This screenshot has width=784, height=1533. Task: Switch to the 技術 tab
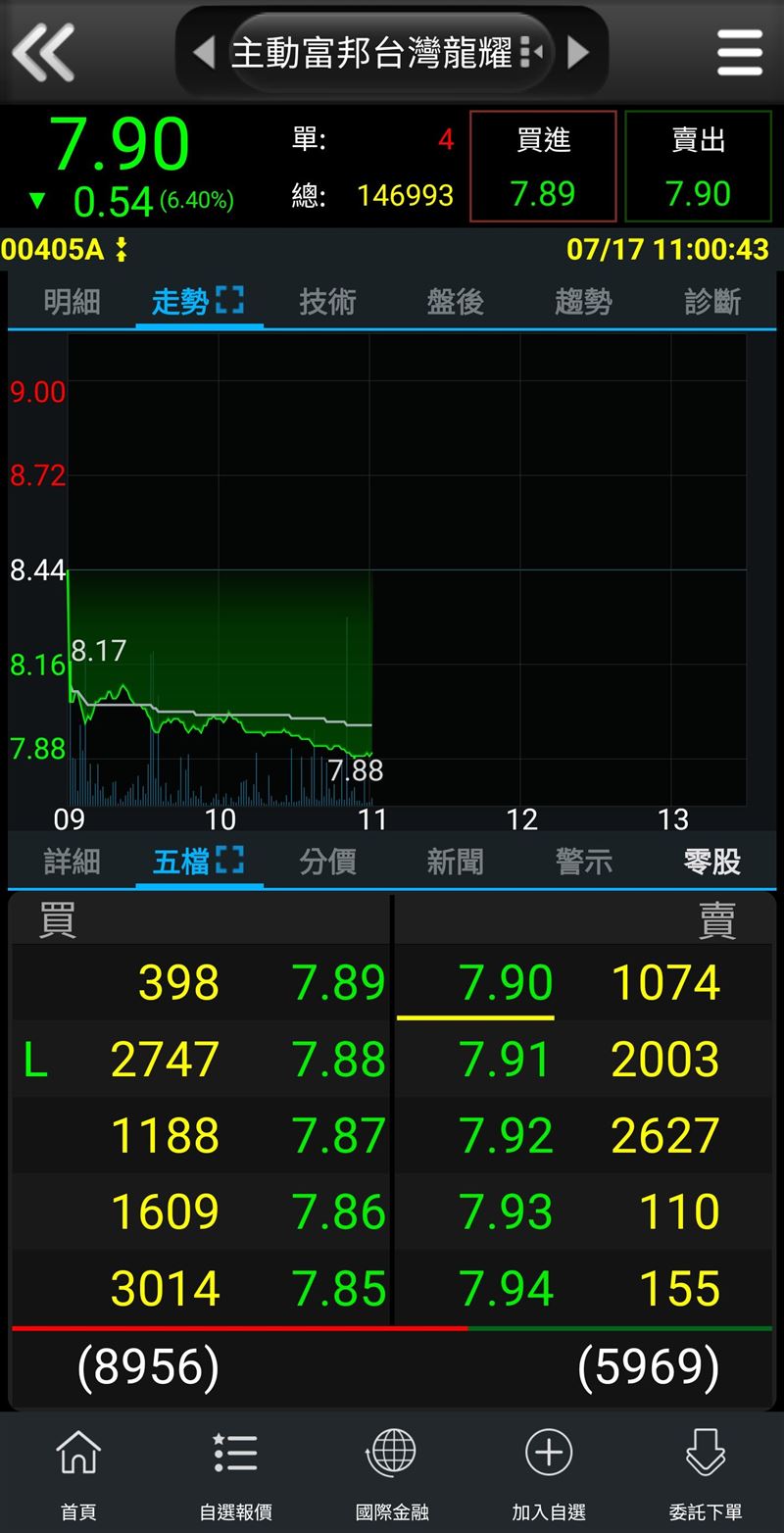point(327,302)
